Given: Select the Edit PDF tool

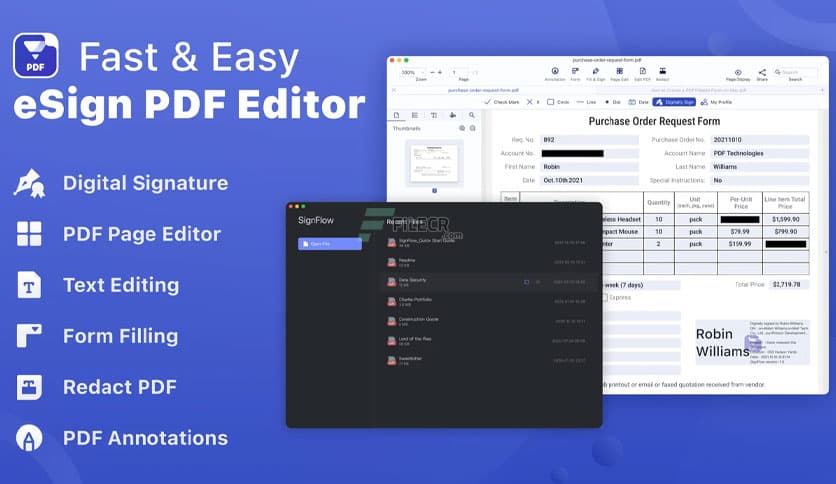Looking at the screenshot, I should tap(642, 74).
